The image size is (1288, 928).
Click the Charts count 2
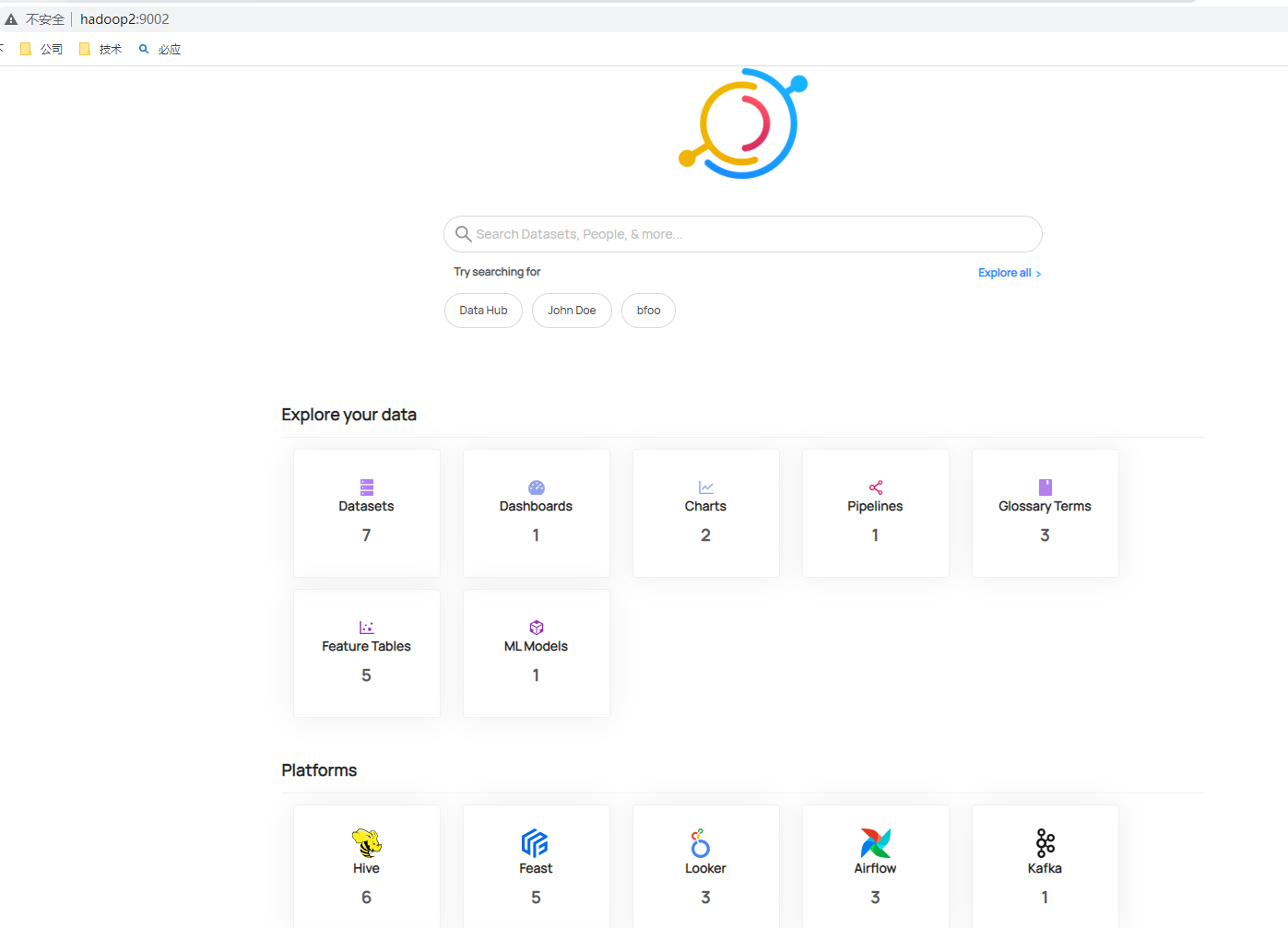(705, 534)
